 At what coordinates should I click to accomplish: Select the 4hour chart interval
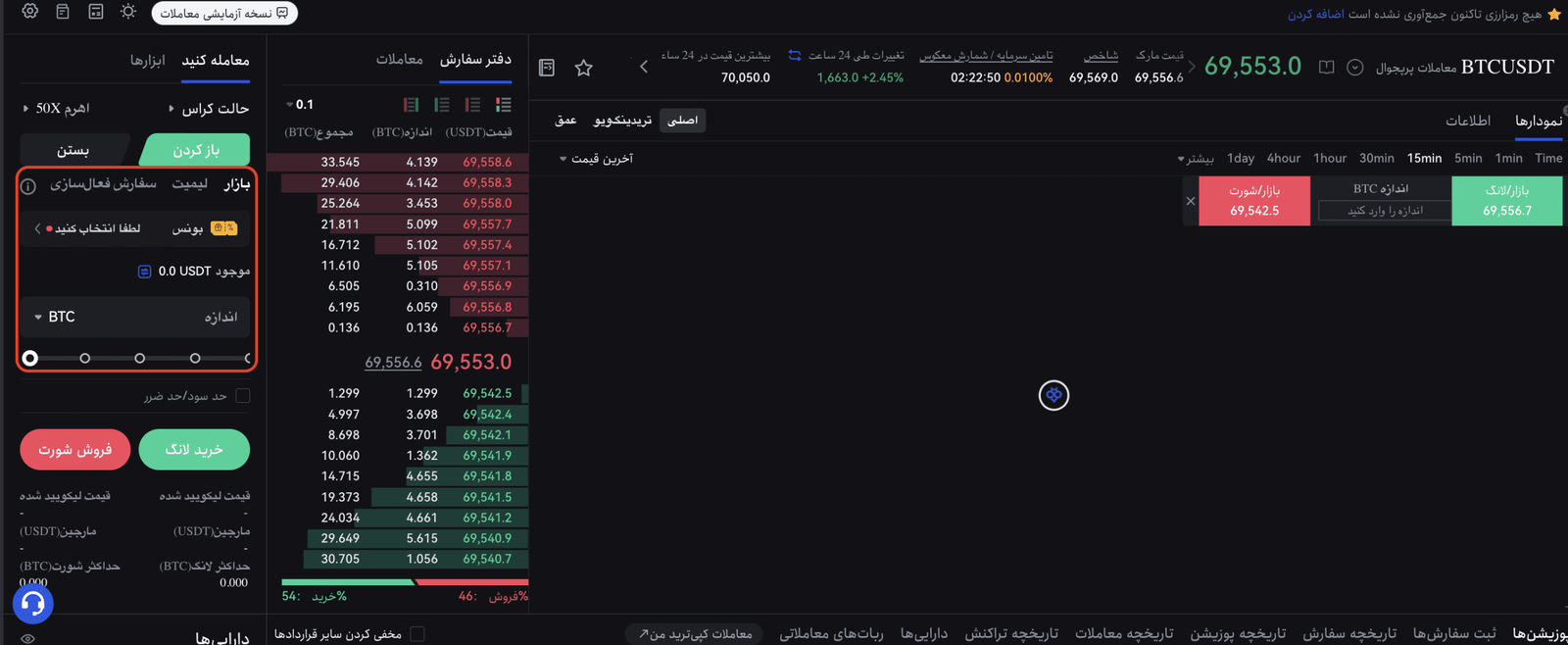click(x=1284, y=158)
